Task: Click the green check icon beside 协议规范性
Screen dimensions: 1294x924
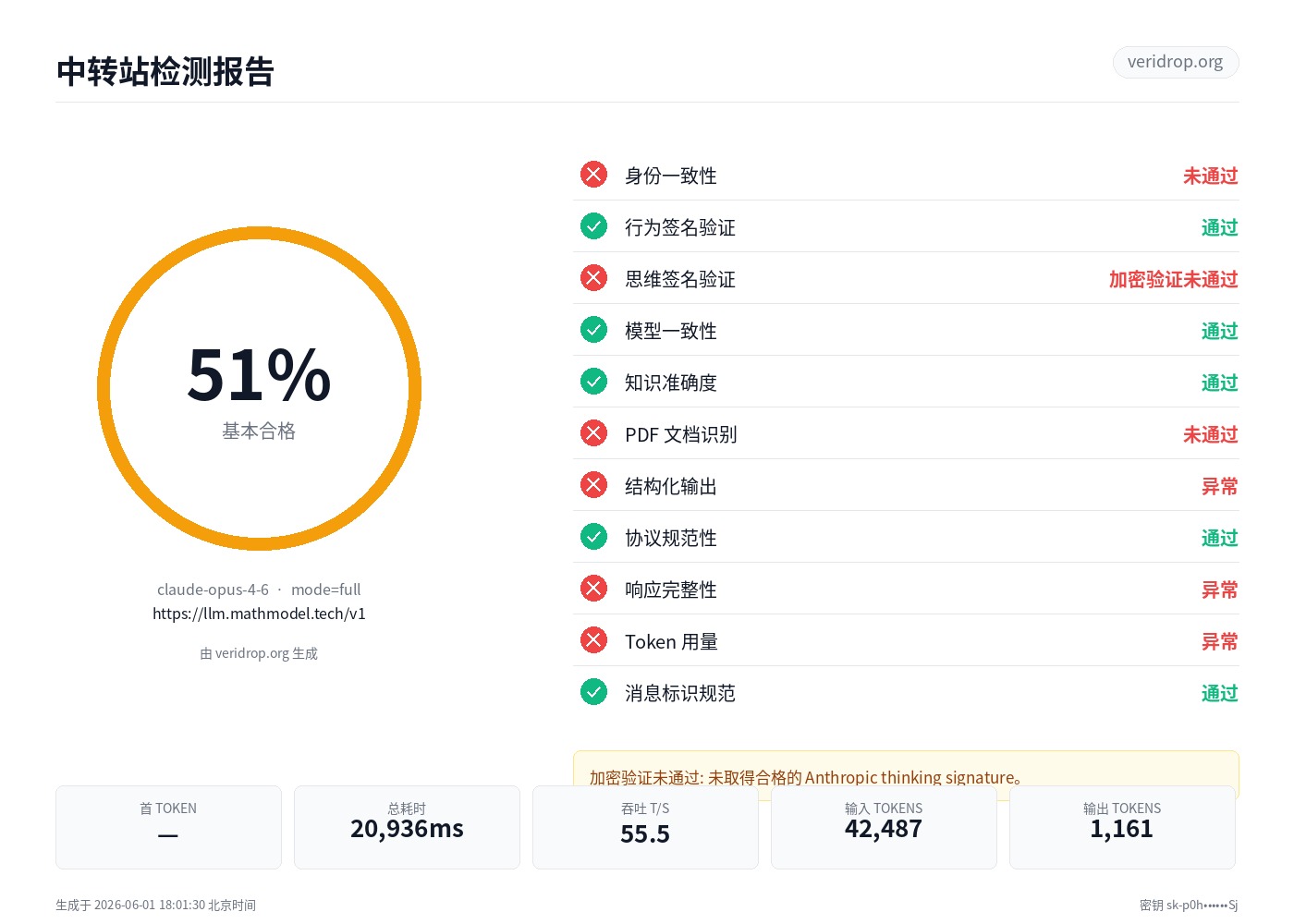Action: point(593,537)
